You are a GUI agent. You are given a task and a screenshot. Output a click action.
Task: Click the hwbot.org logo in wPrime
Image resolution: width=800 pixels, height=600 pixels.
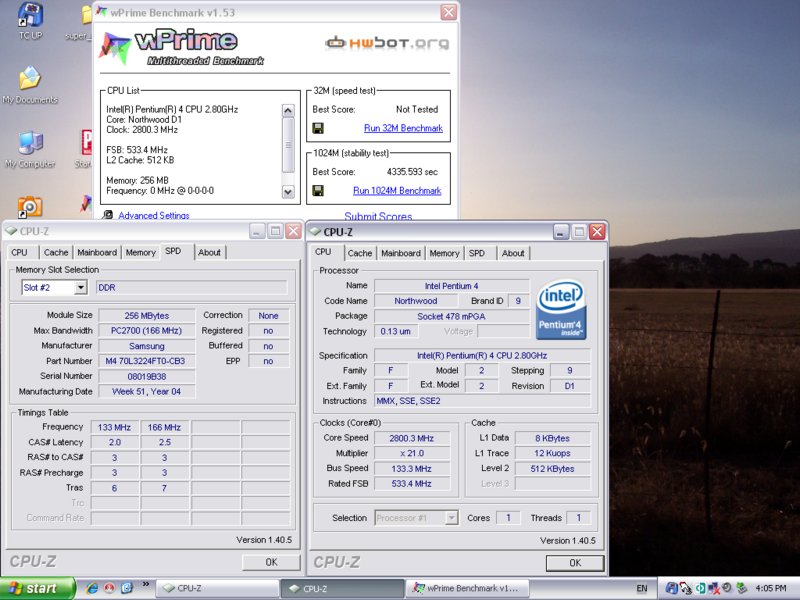(387, 43)
